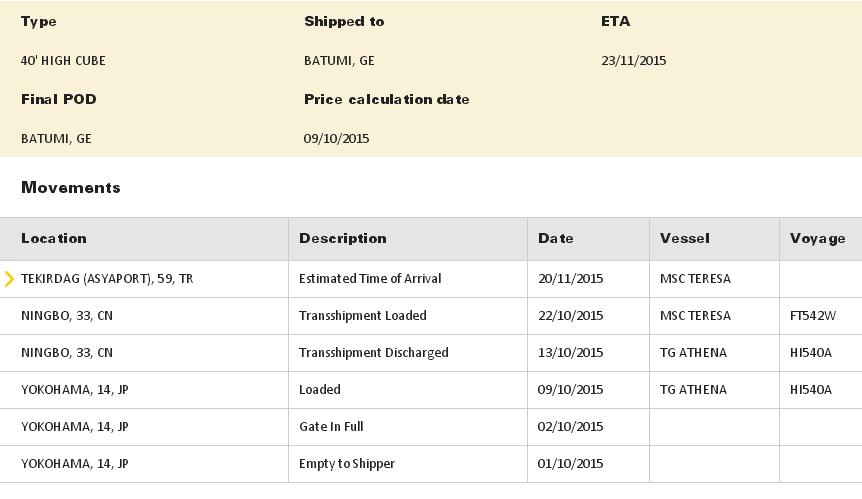
Task: Select Transshipment Discharged description cell
Action: coord(374,353)
